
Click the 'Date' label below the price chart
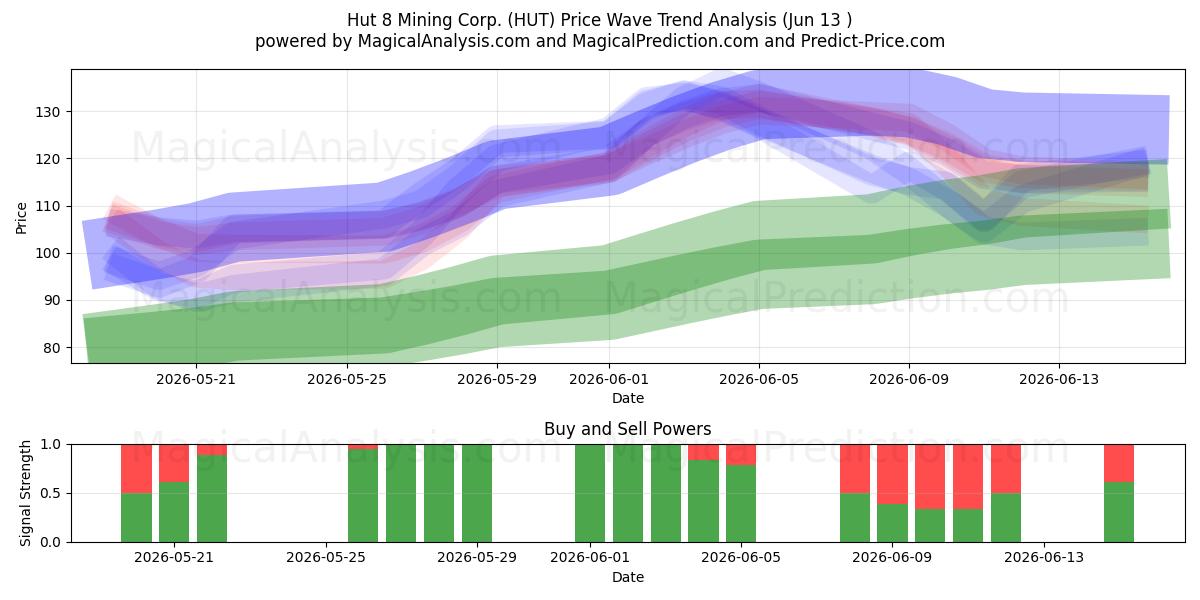pyautogui.click(x=628, y=398)
